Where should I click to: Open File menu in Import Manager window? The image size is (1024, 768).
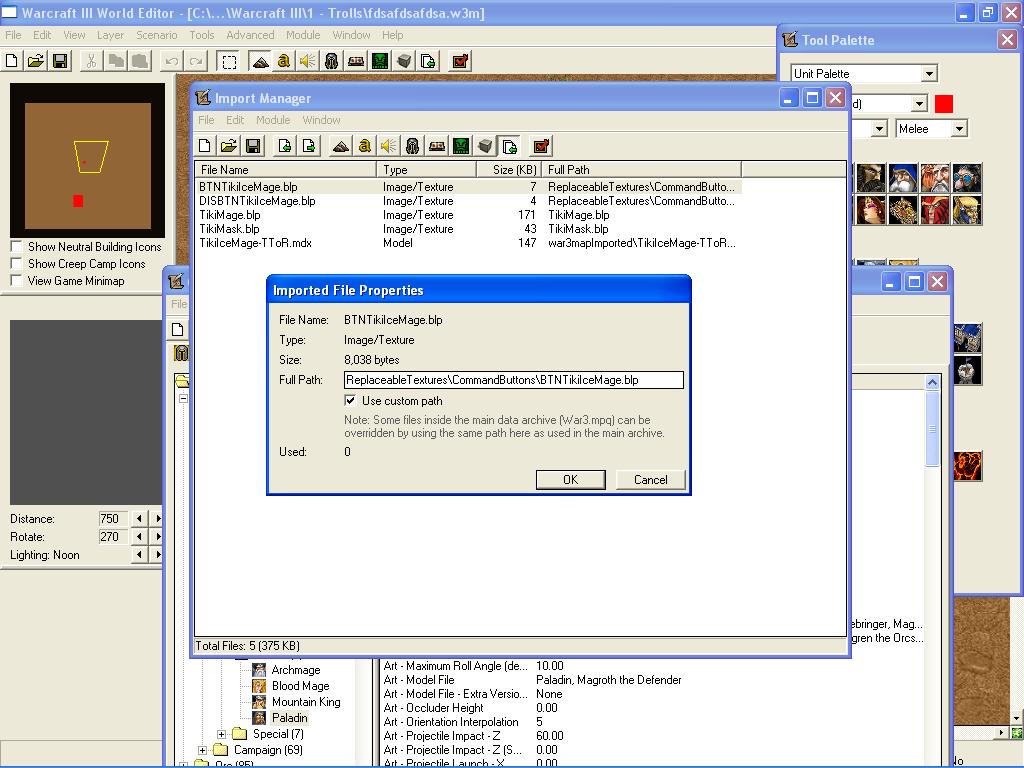click(x=206, y=120)
